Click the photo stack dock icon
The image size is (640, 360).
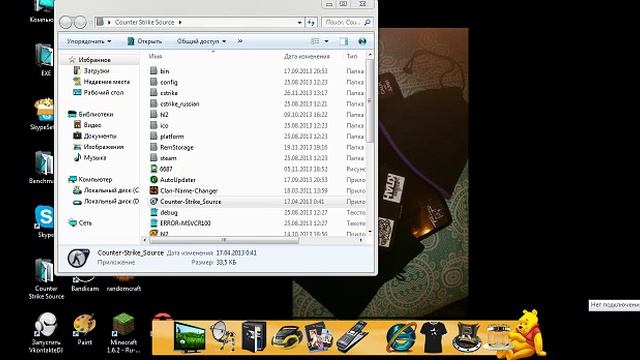click(319, 337)
